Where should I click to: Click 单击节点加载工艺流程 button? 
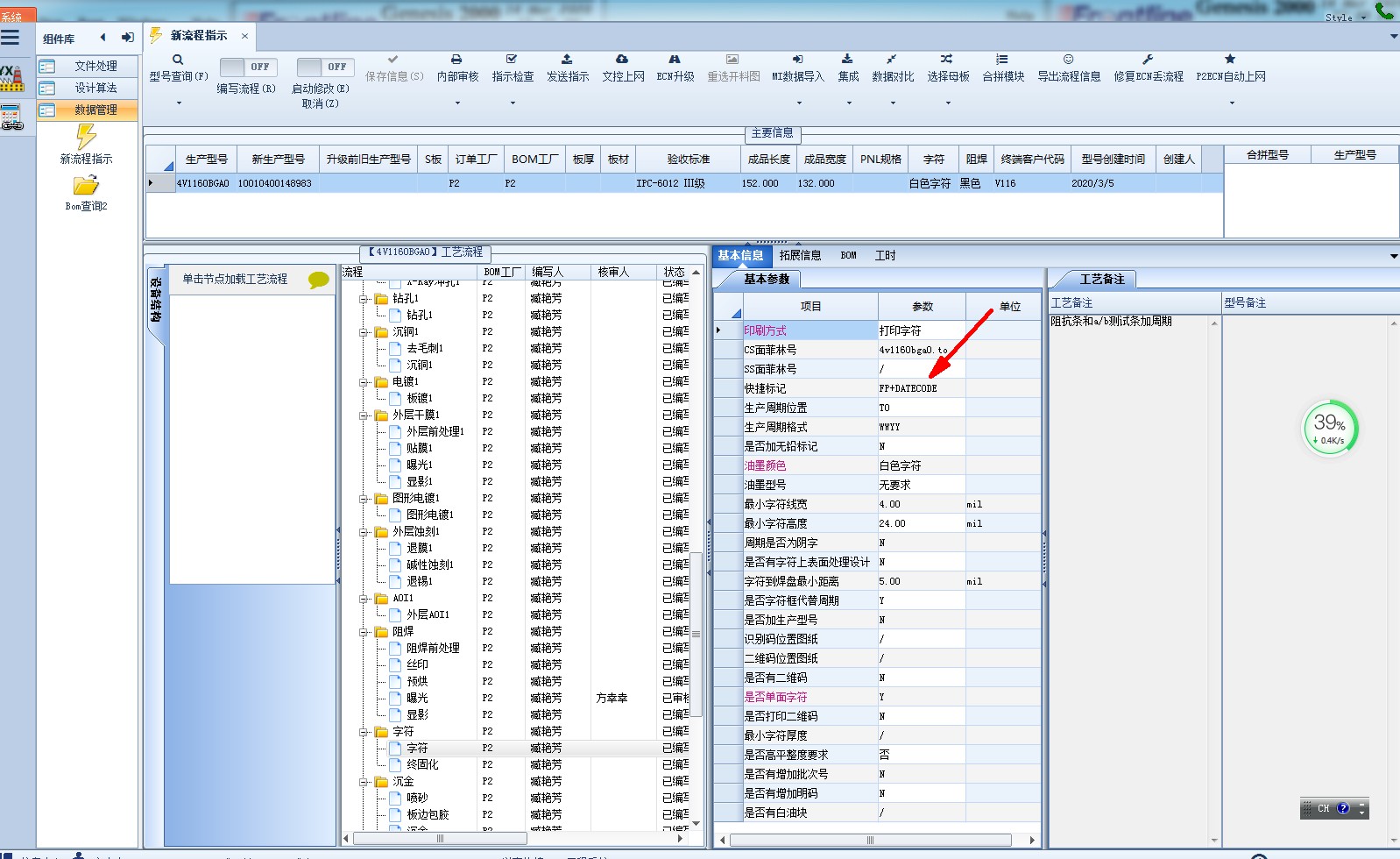(x=251, y=279)
